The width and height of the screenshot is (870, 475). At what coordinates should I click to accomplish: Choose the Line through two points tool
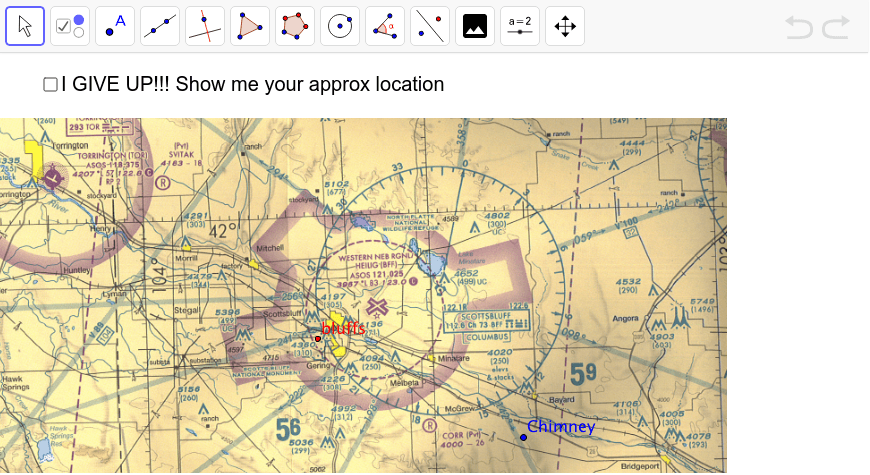[160, 26]
